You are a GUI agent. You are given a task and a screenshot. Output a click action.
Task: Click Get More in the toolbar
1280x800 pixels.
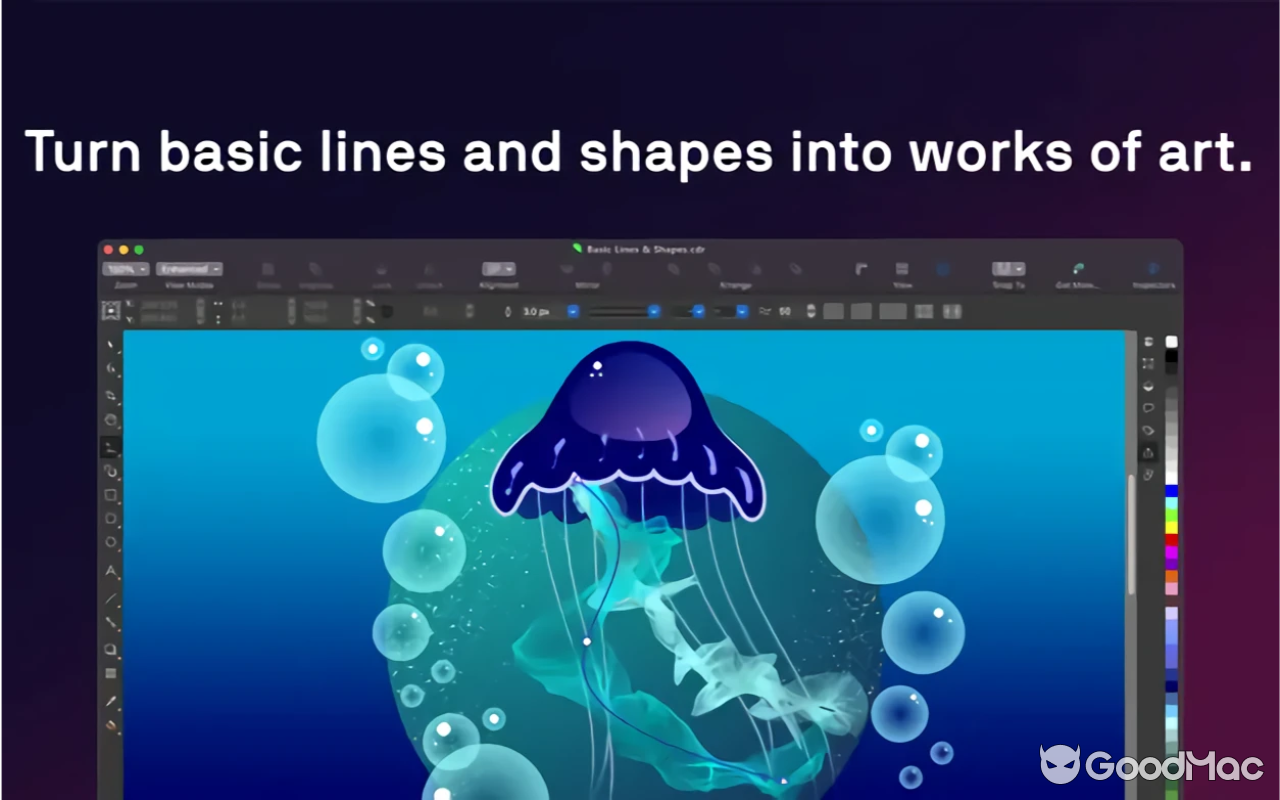(x=1078, y=269)
